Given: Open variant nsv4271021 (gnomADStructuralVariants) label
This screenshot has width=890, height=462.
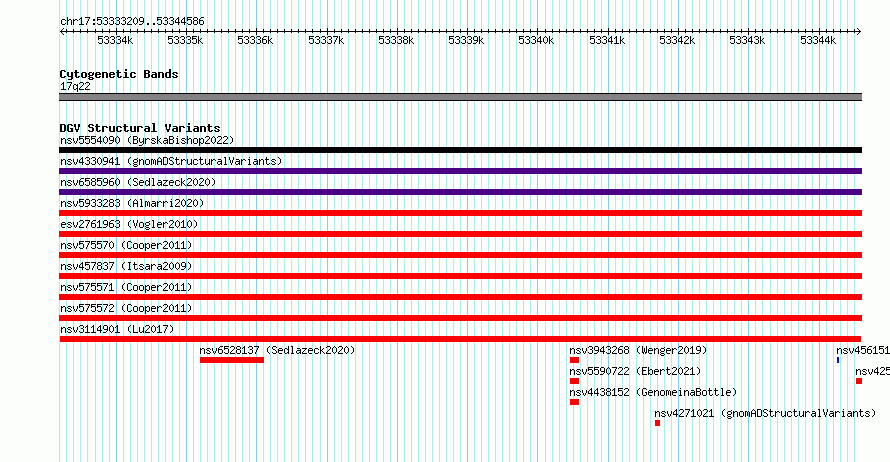Looking at the screenshot, I should coord(765,413).
